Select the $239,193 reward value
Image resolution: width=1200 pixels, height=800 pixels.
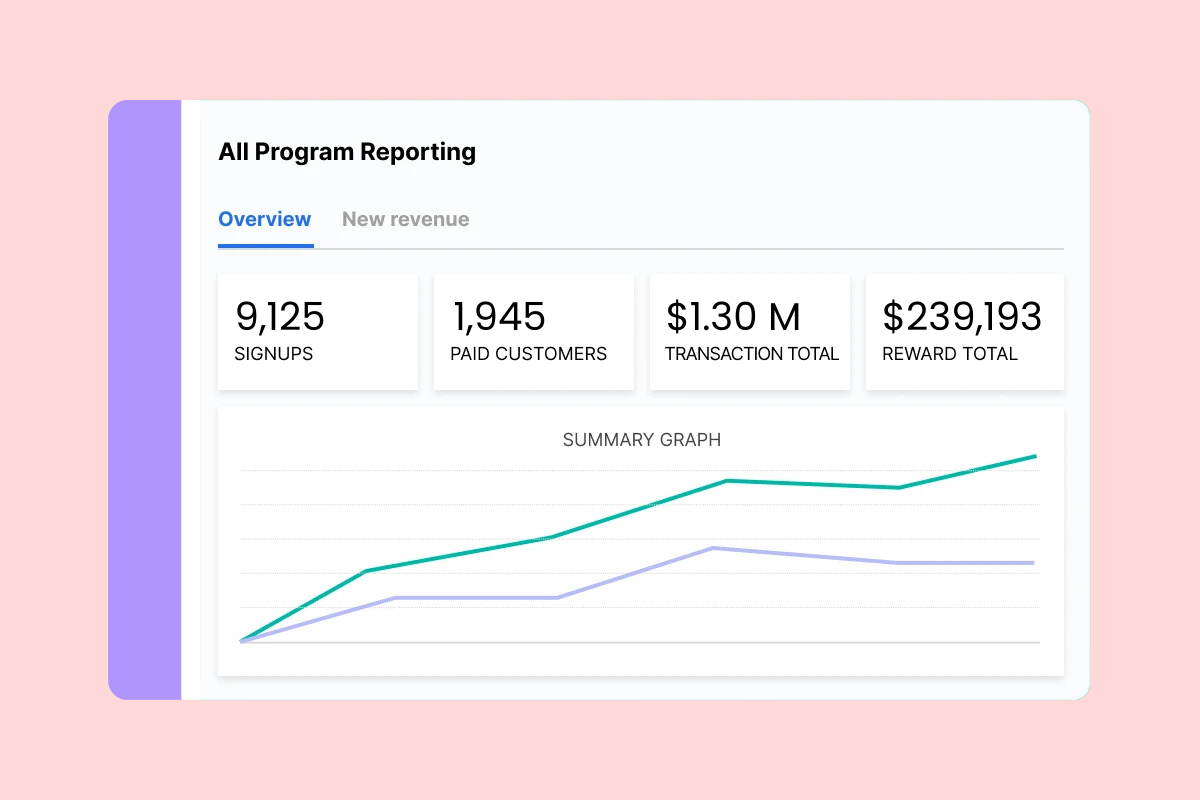click(962, 317)
